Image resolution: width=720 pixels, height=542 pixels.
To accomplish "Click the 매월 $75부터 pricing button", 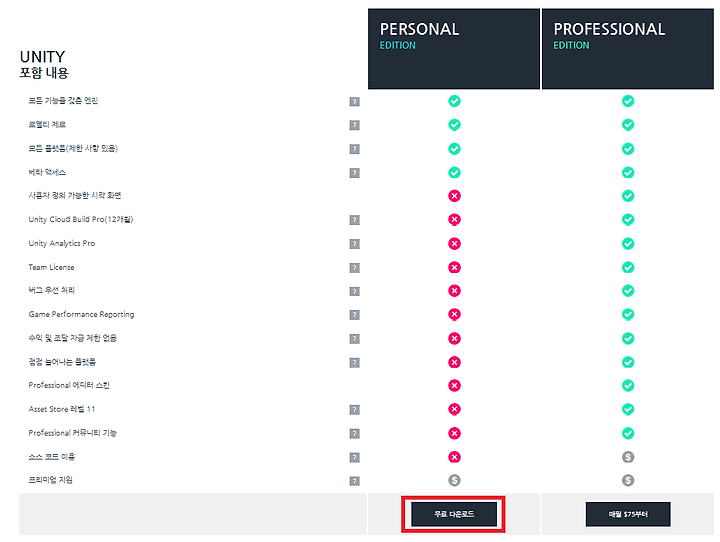I will 628,514.
